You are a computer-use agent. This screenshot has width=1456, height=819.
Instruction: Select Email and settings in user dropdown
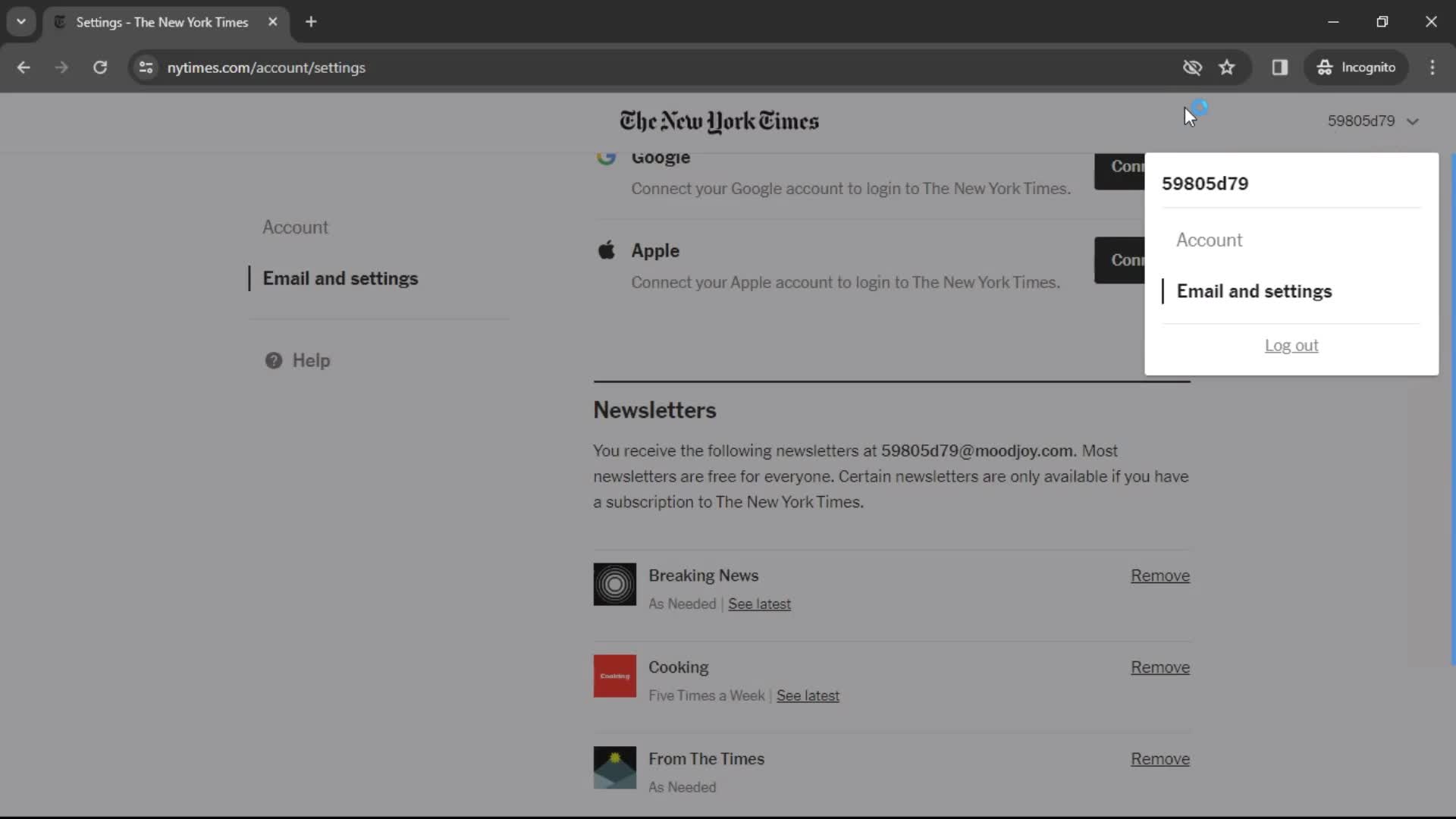click(1254, 291)
